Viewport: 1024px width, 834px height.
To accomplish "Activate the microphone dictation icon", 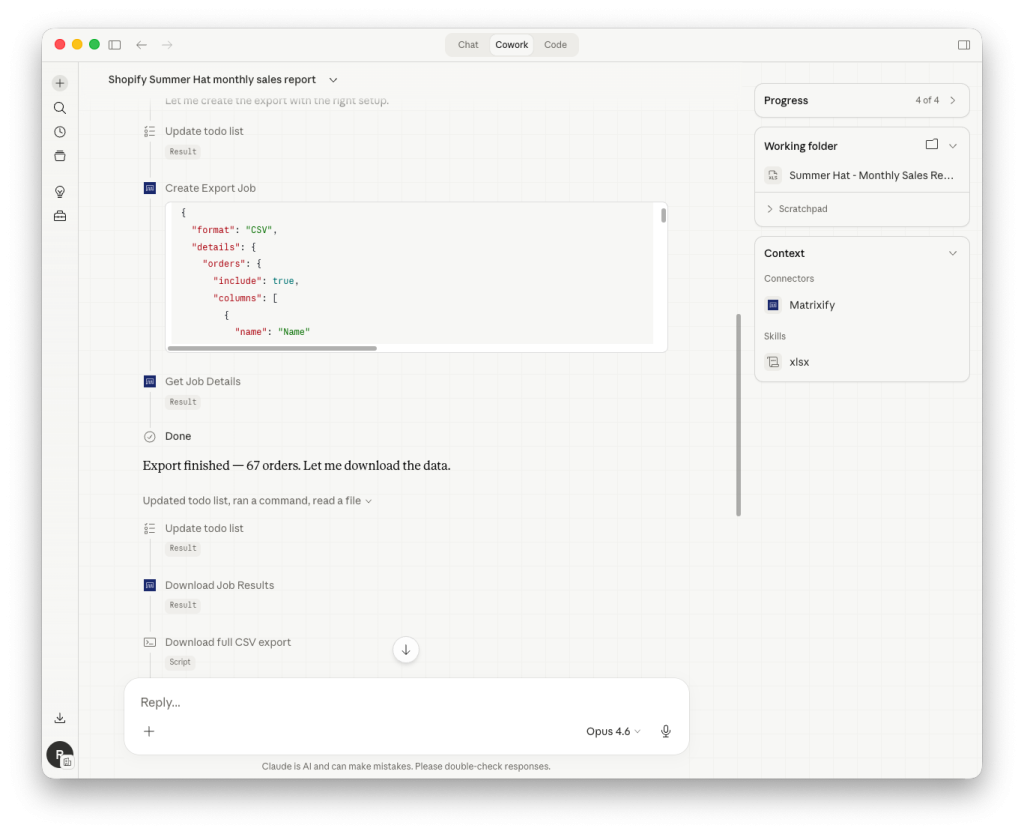I will (x=665, y=731).
